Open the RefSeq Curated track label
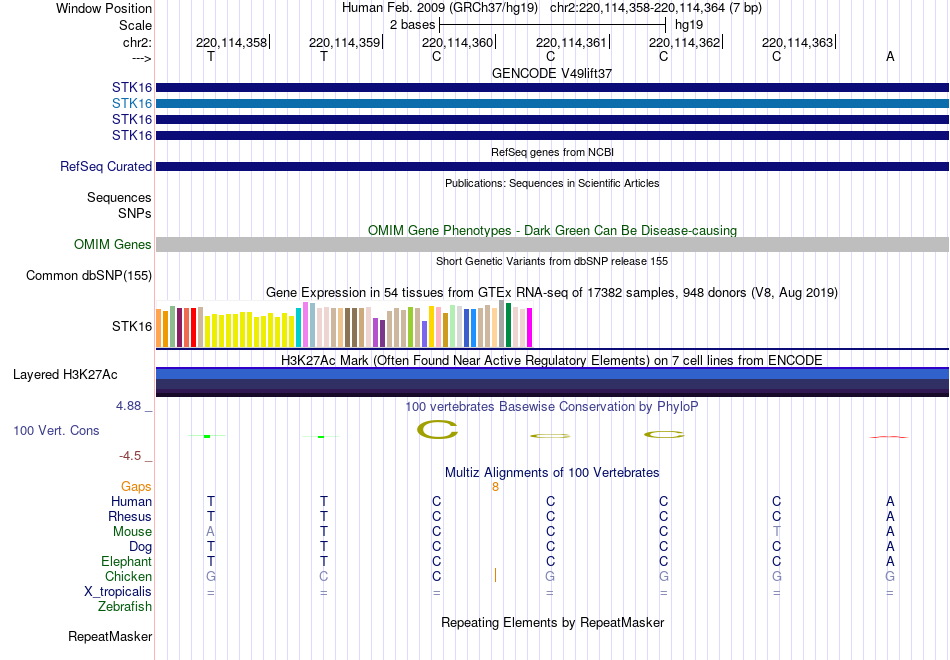Viewport: 950px width, 660px height. coord(105,166)
